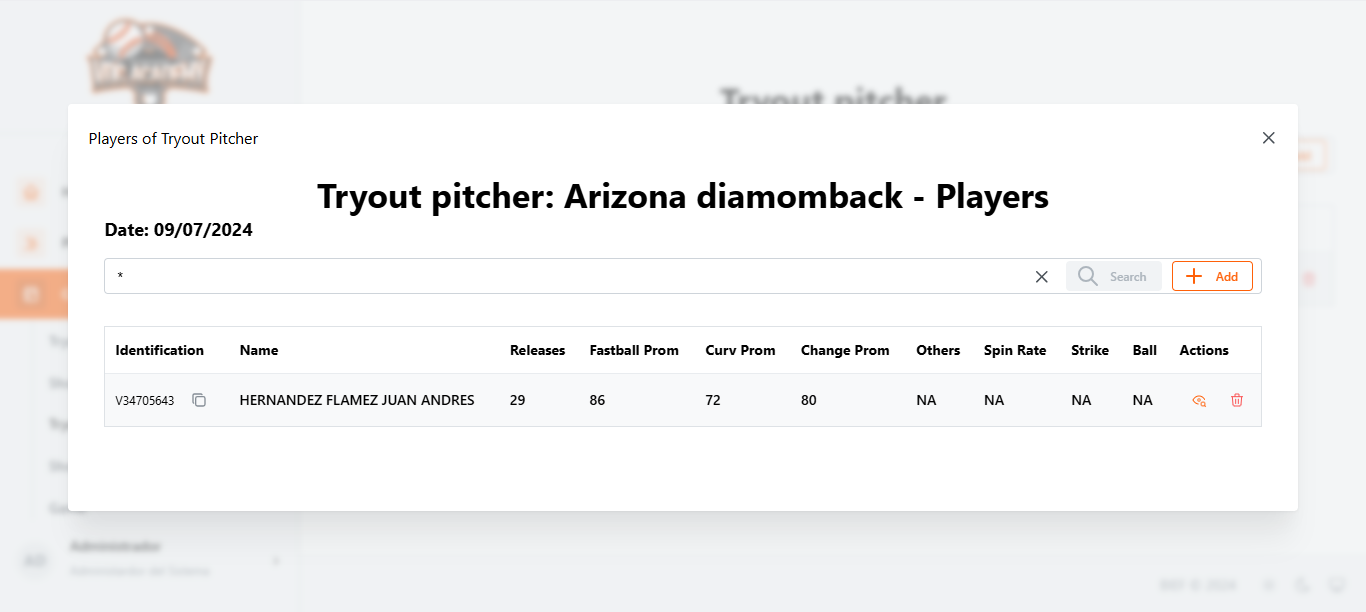1366x612 pixels.
Task: Click the Identification column header
Action: (160, 350)
